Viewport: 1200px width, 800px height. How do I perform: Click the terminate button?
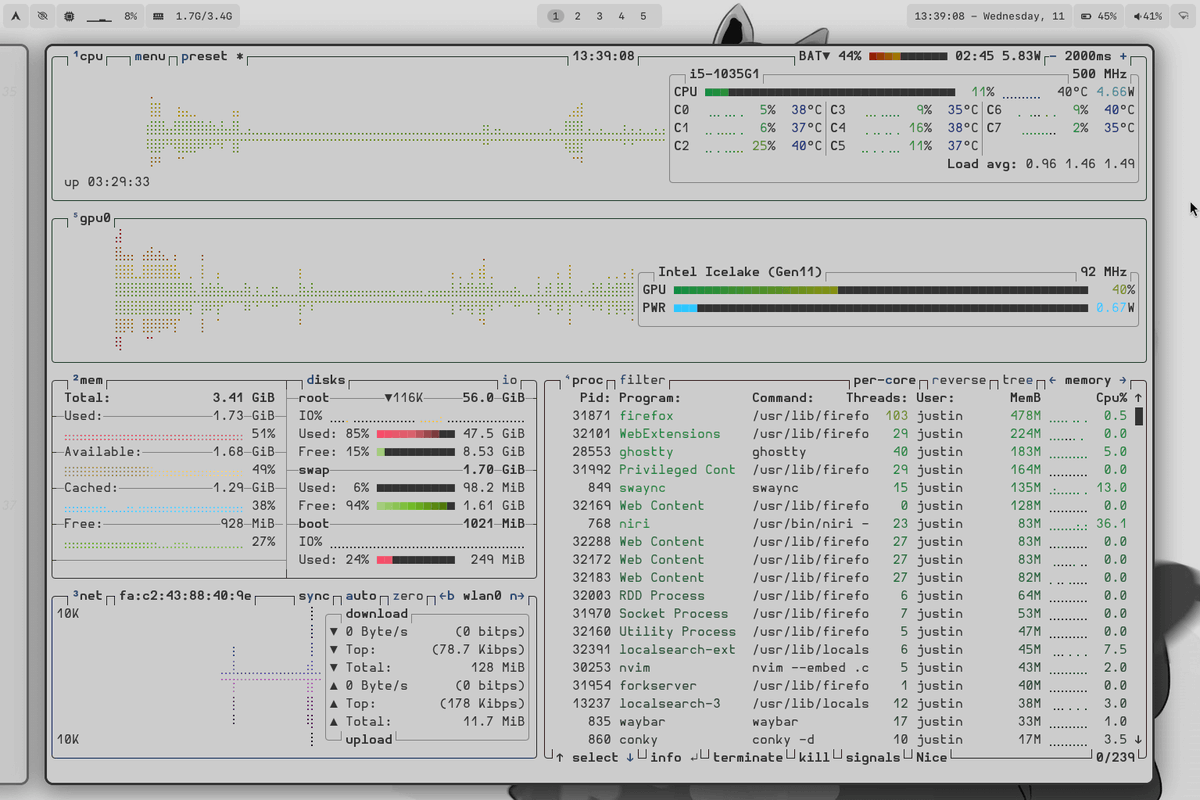748,757
